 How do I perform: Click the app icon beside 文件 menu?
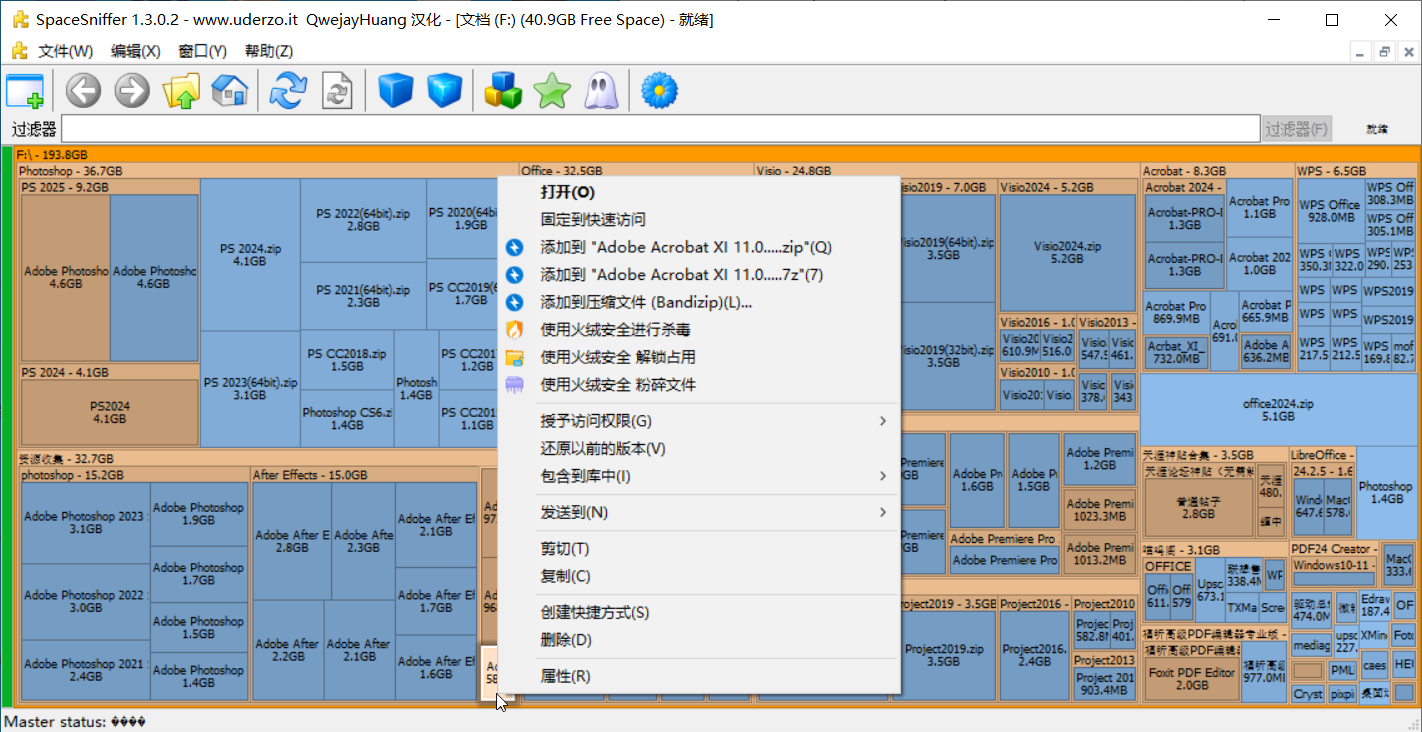(x=19, y=51)
